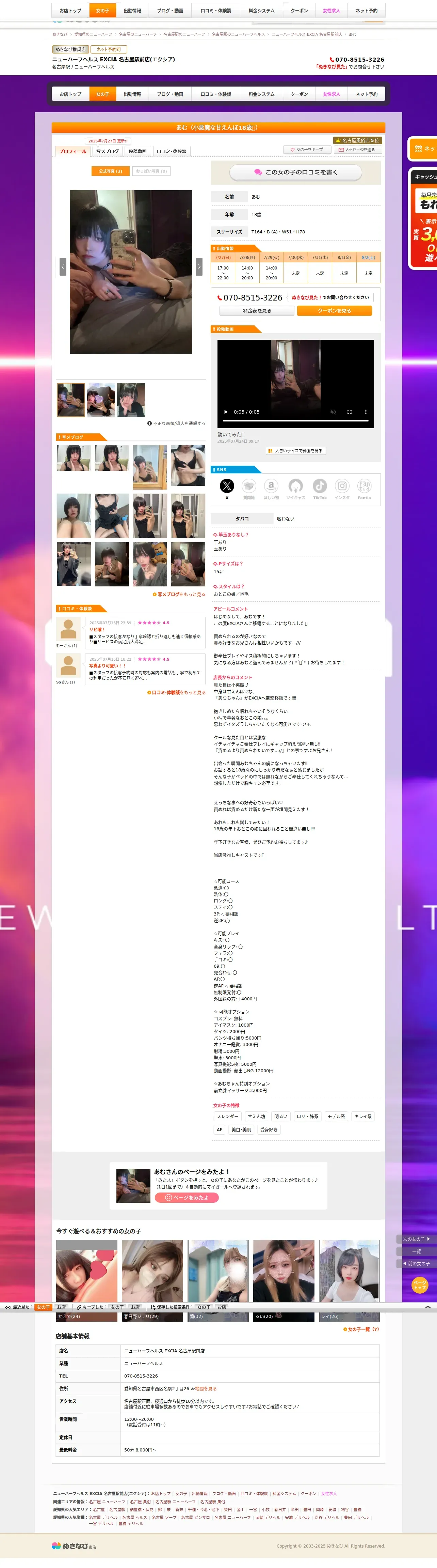The width and height of the screenshot is (437, 1568).
Task: Switch to the 写メブログ tab
Action: point(108,151)
